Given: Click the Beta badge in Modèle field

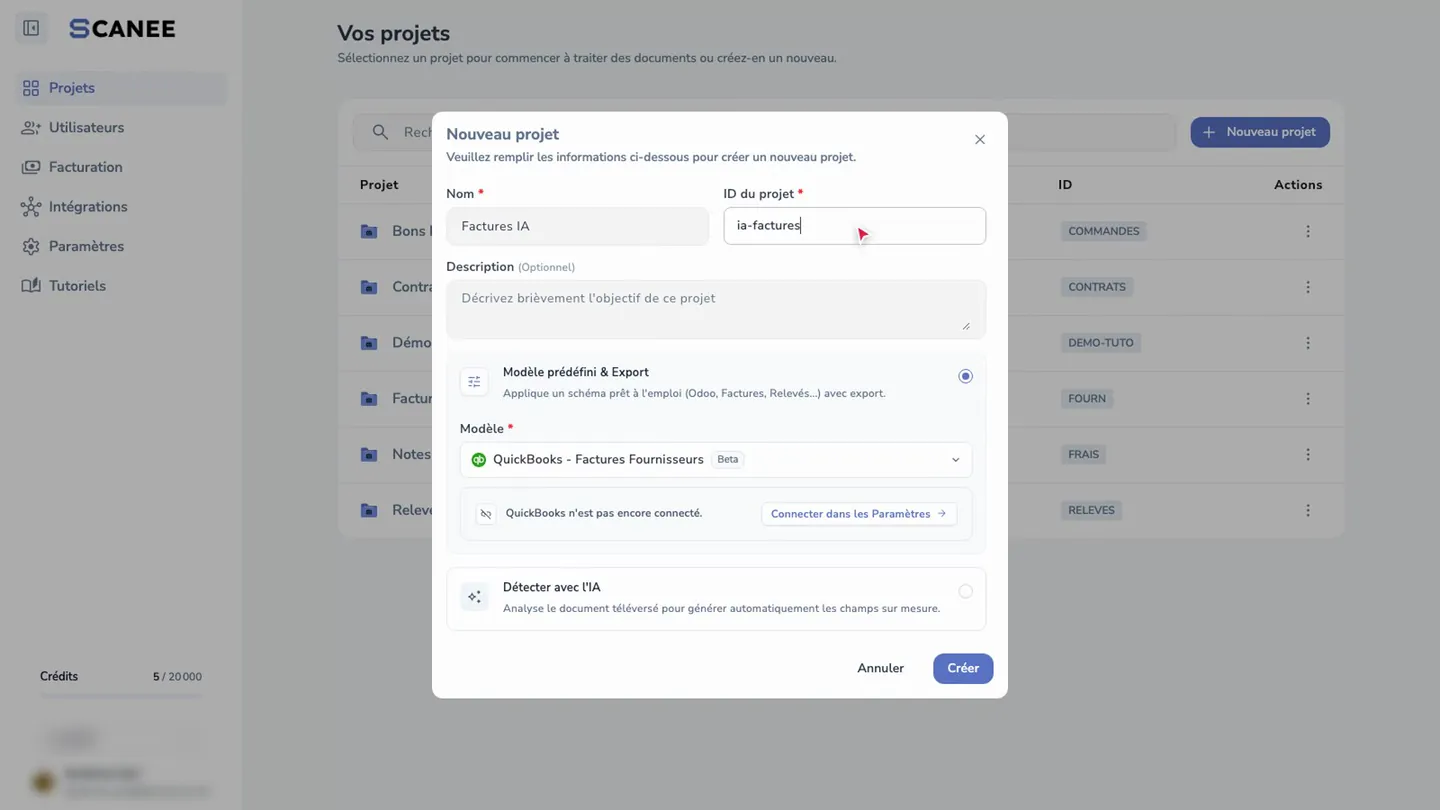Looking at the screenshot, I should point(728,460).
